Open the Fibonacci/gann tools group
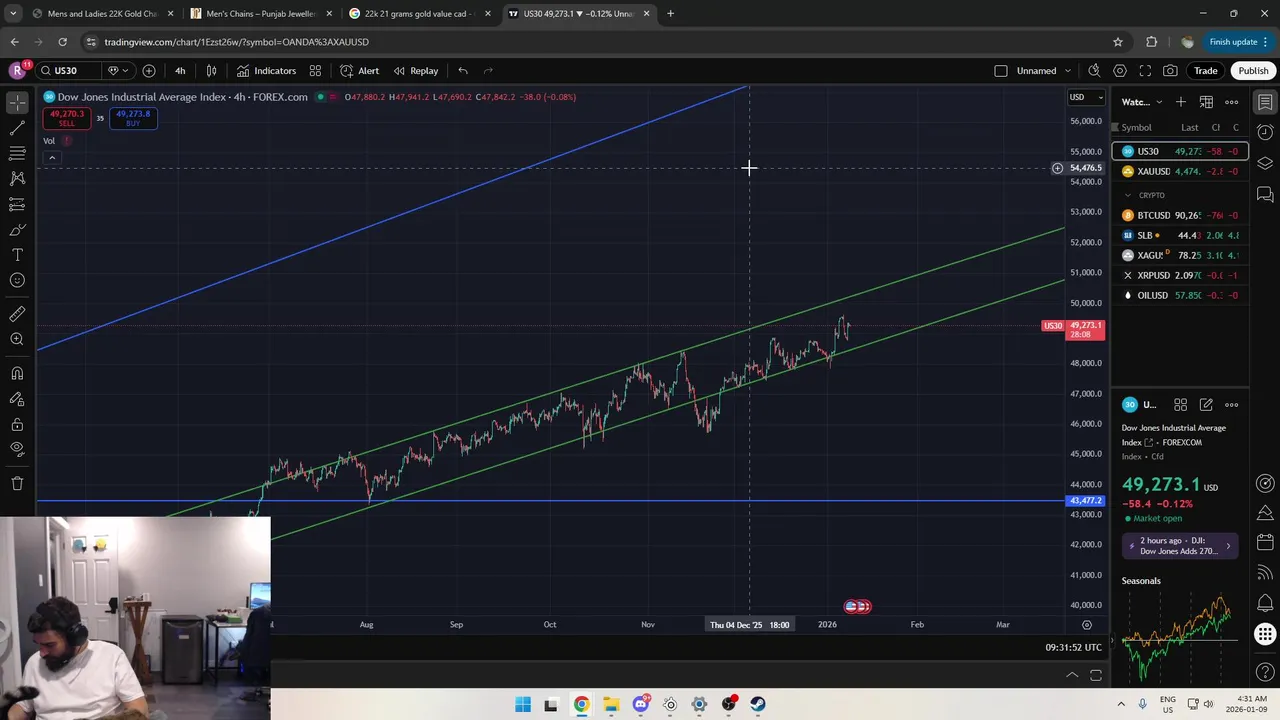Screen dimensions: 1280x720 click(17, 153)
